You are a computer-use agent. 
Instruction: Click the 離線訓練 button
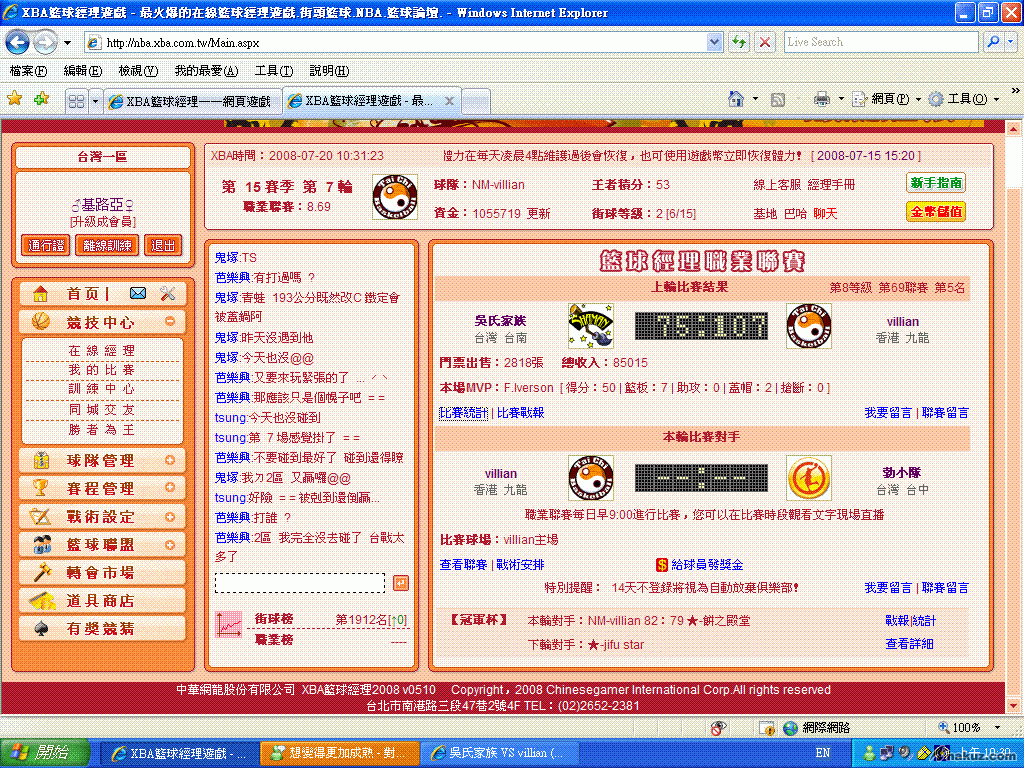(107, 246)
